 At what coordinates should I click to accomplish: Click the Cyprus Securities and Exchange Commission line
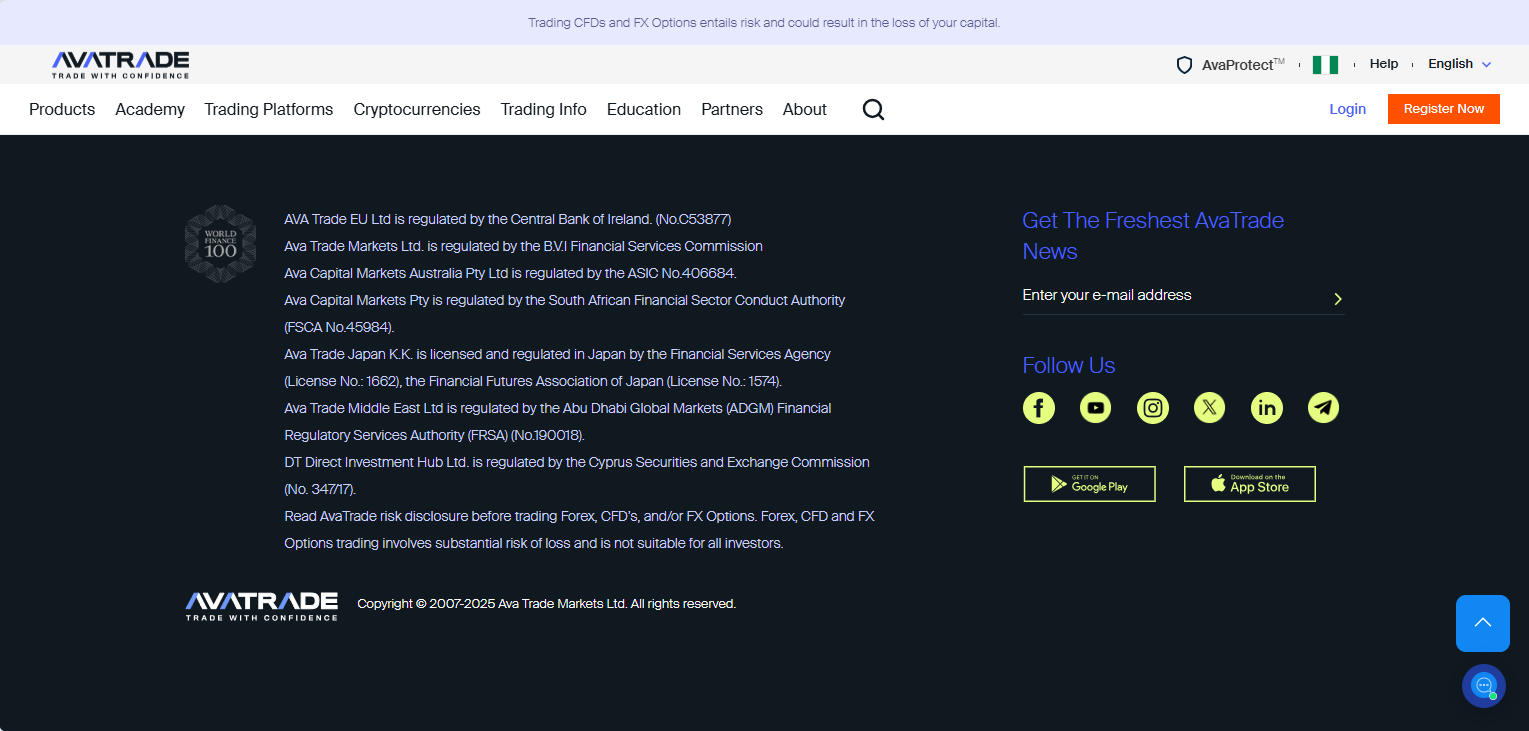click(577, 476)
